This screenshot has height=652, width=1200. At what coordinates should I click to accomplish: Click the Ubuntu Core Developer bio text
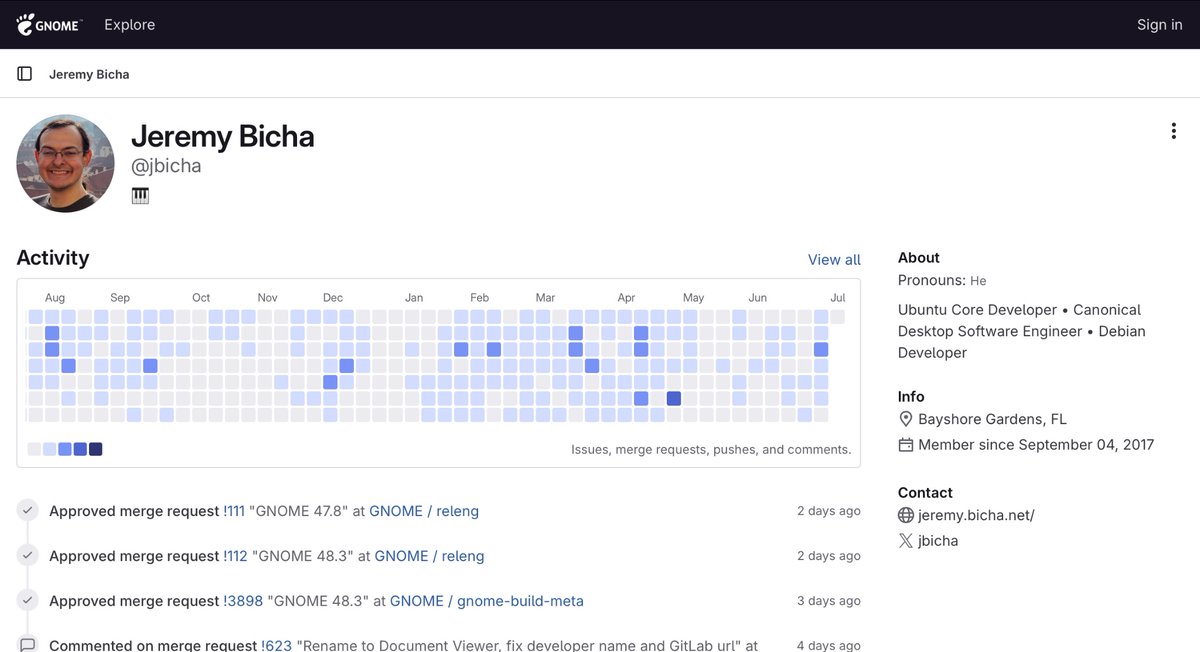point(1022,331)
